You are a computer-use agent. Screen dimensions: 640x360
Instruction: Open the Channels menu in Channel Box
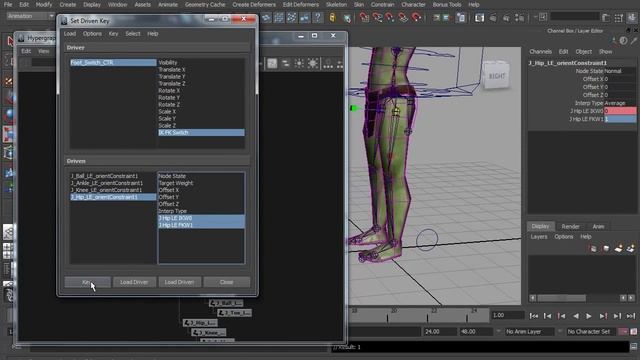coord(540,51)
